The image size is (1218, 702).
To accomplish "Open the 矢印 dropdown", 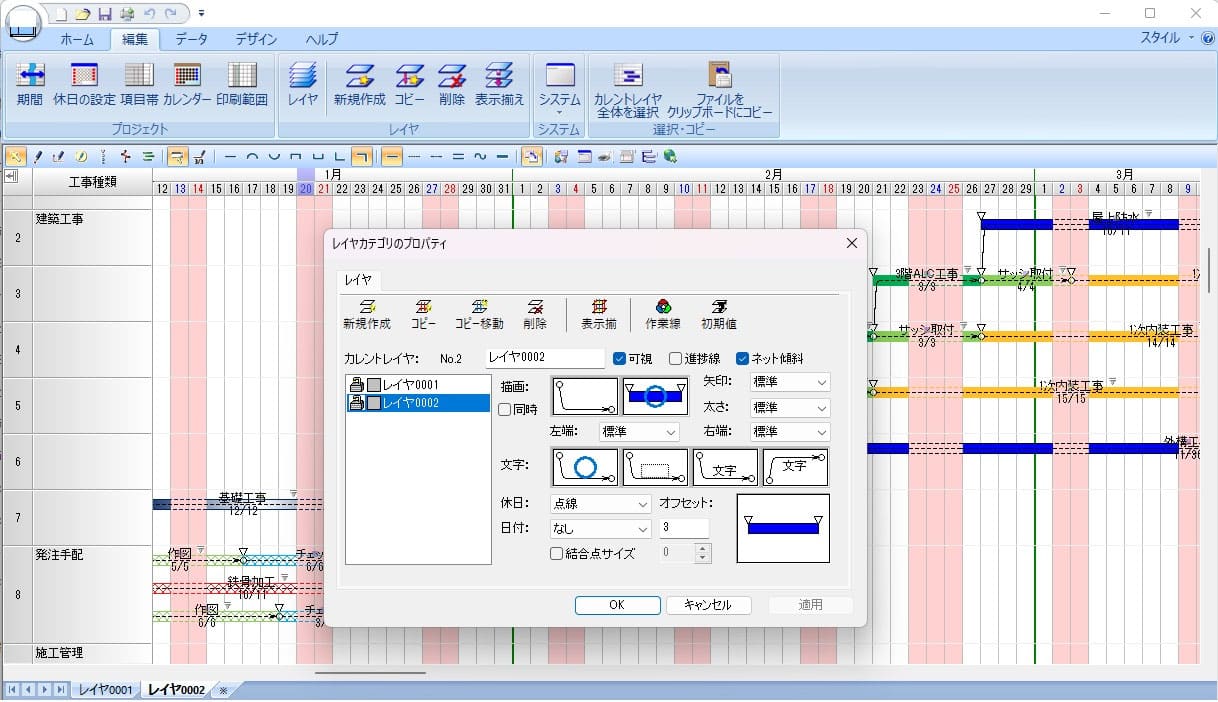I will (789, 382).
